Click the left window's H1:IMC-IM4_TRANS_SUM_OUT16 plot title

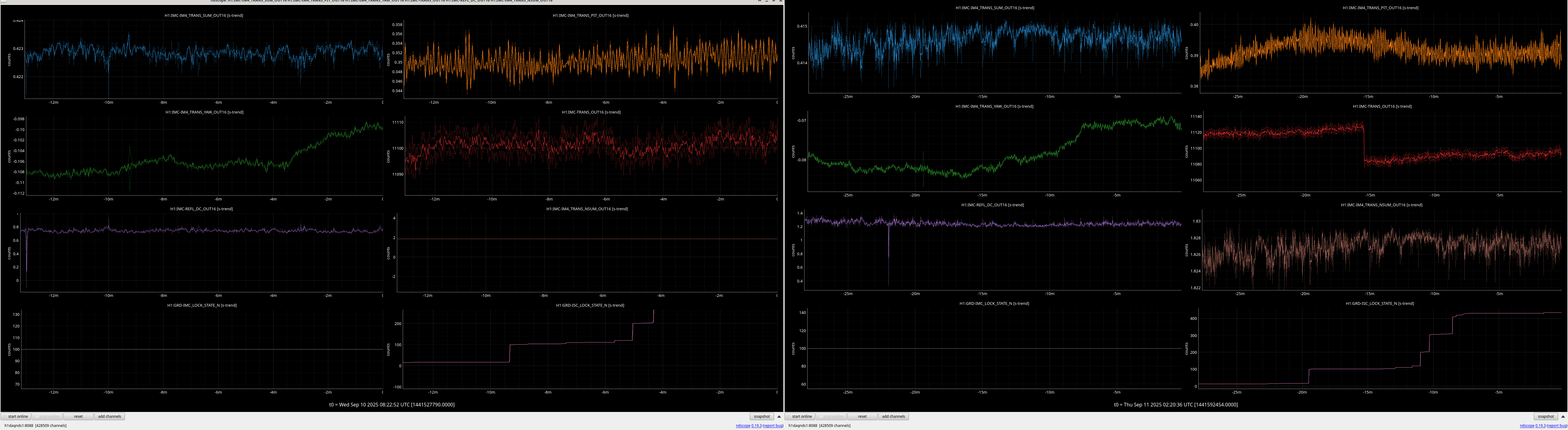[x=204, y=15]
